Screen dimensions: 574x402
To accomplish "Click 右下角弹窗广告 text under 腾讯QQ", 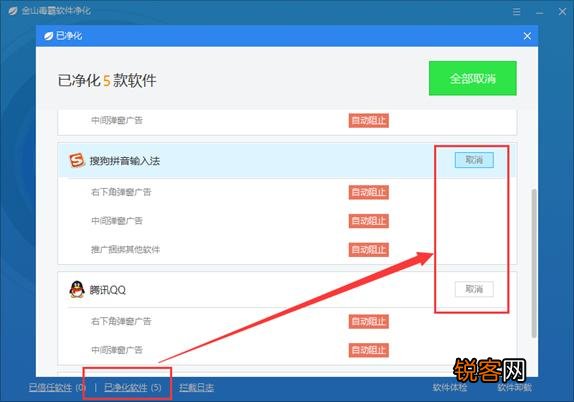I will point(121,321).
